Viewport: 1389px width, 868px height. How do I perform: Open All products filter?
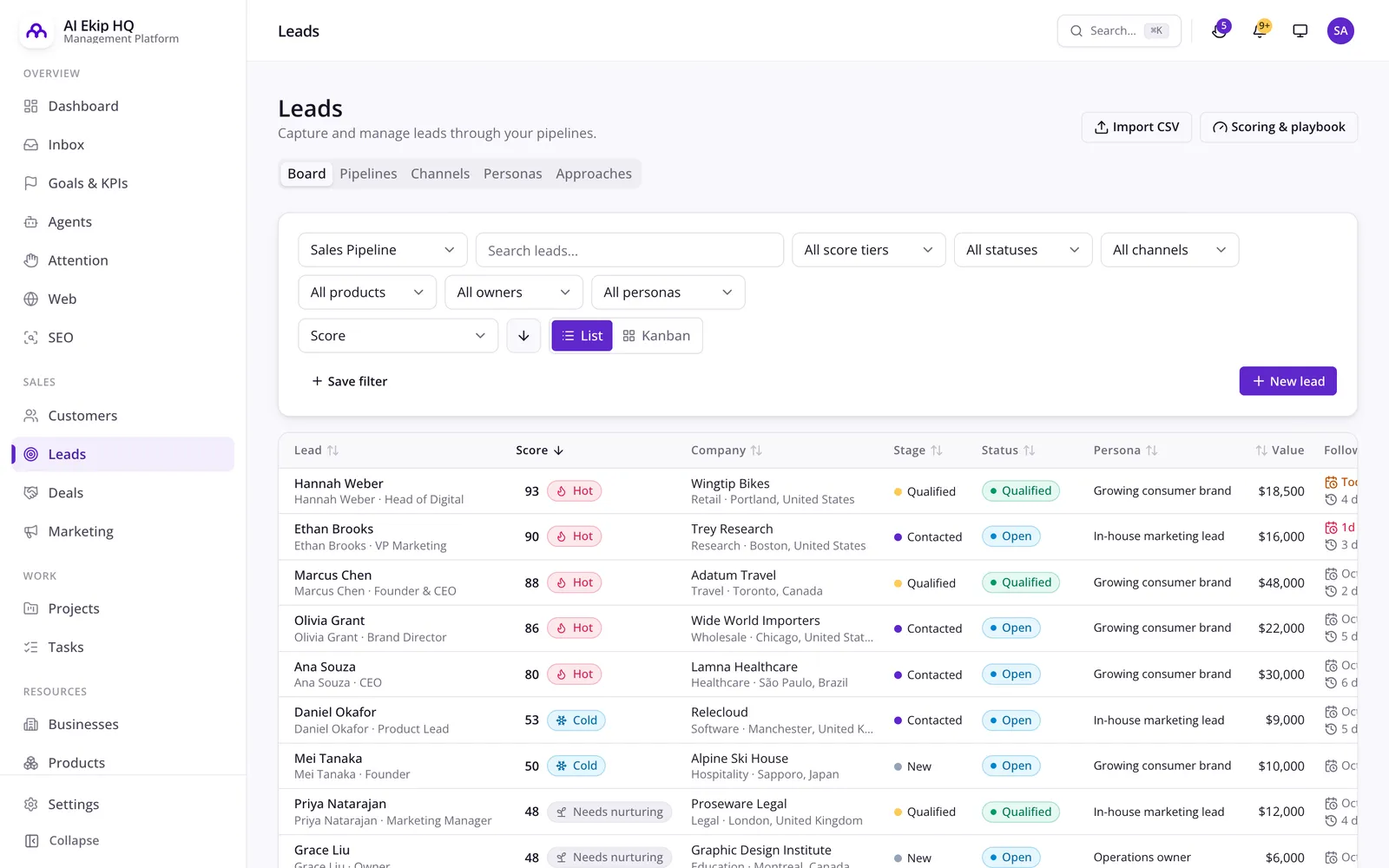[x=367, y=293]
